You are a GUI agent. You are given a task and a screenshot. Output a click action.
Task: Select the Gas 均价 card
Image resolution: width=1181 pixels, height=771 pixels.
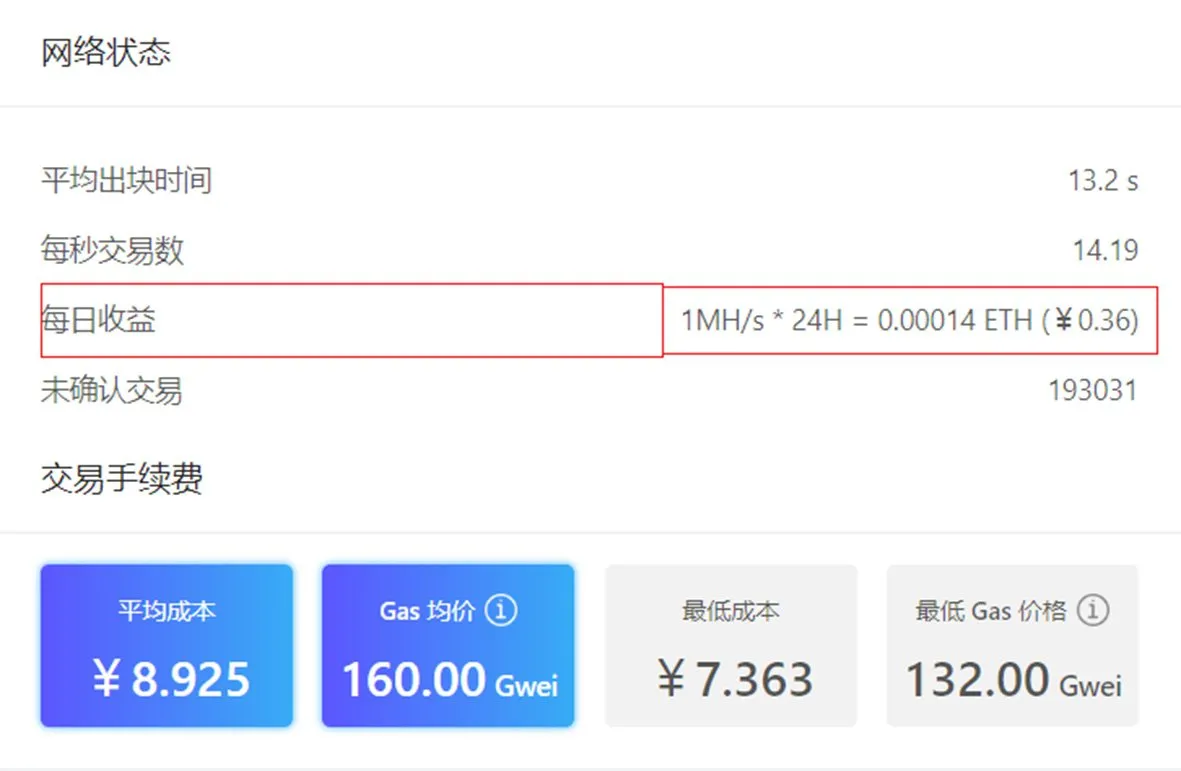(448, 646)
